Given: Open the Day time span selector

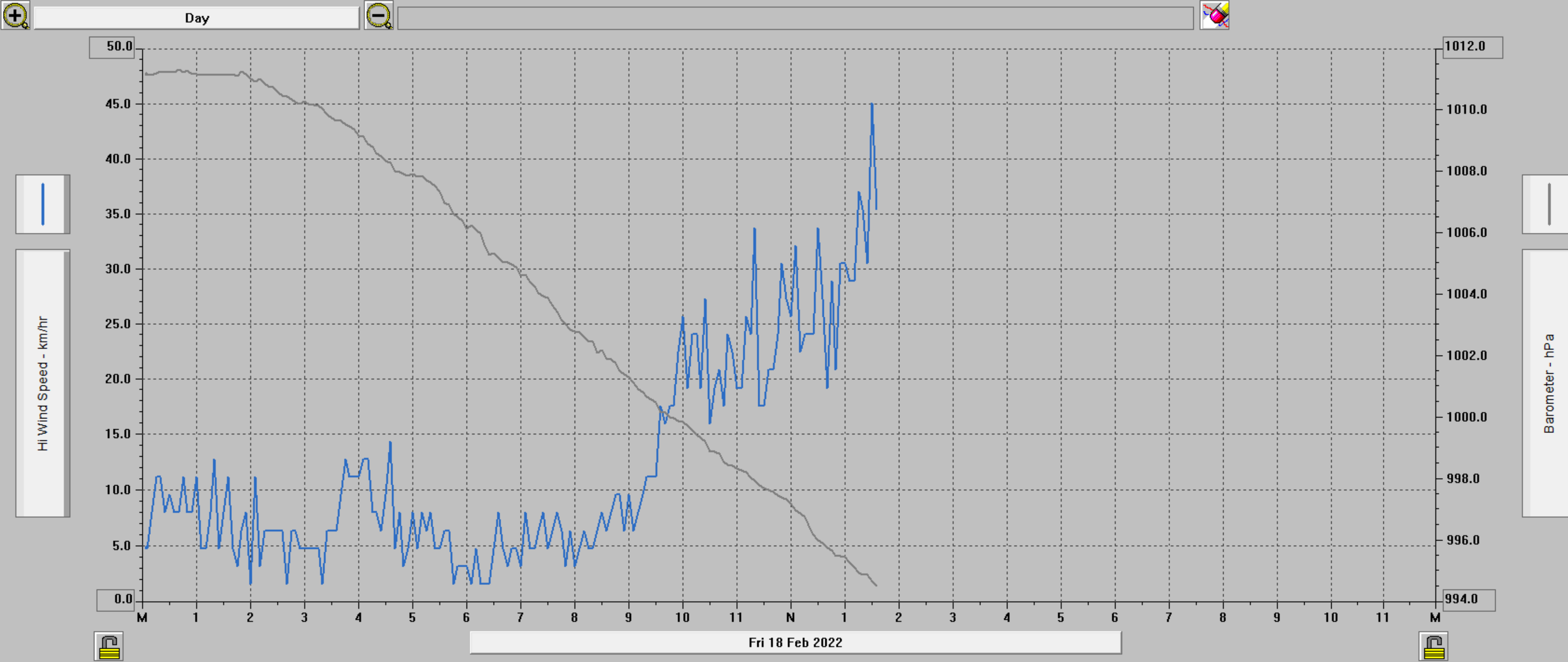Looking at the screenshot, I should (x=197, y=18).
